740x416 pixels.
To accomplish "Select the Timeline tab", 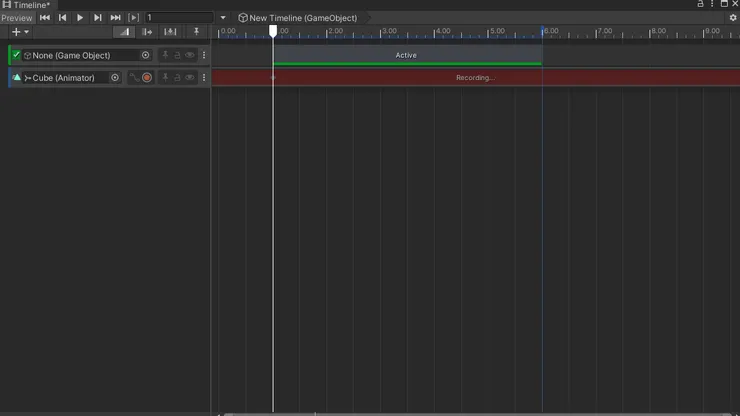I will (x=27, y=5).
